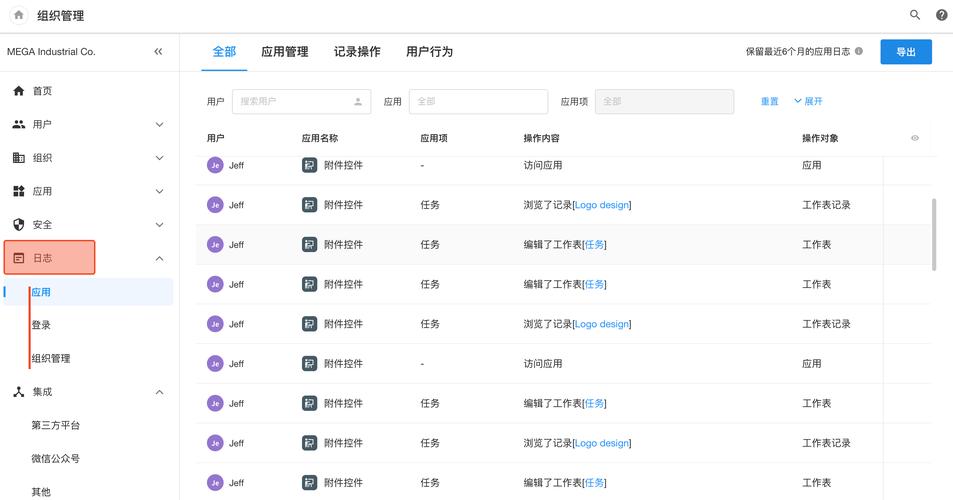Click the 搜索用户 input field

coord(294,102)
